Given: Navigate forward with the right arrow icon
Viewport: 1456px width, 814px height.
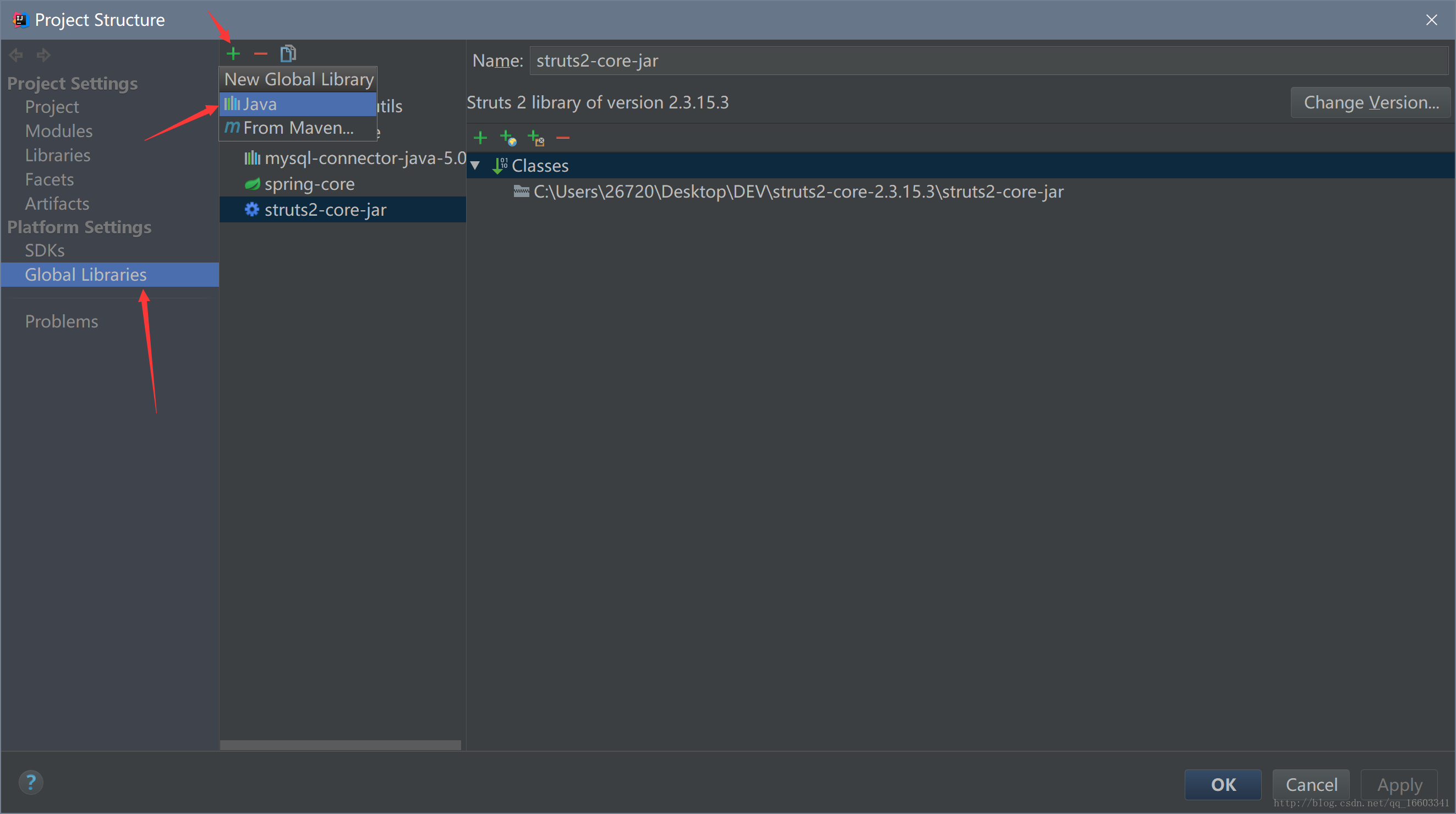Looking at the screenshot, I should [x=43, y=55].
